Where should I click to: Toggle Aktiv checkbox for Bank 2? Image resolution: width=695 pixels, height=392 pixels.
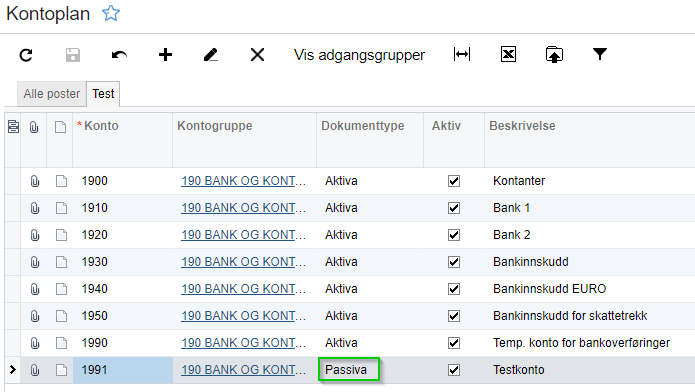(x=454, y=235)
